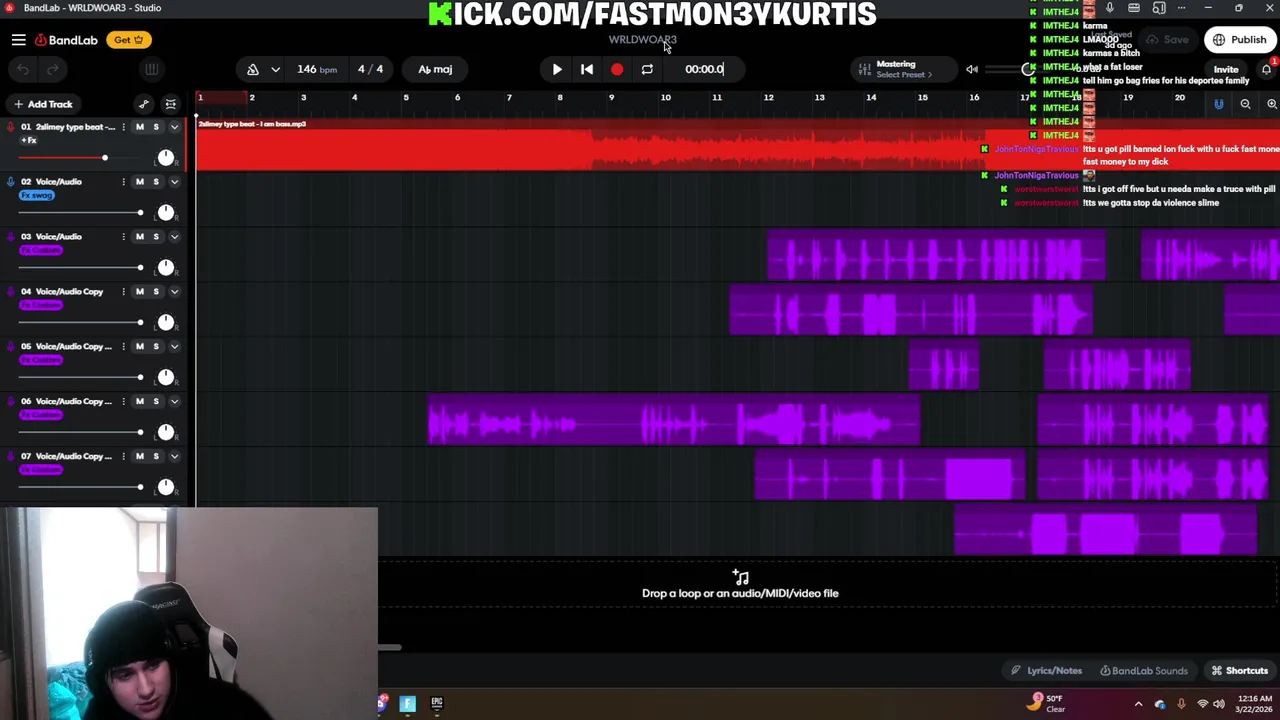
Task: Click the Publish button
Action: point(1240,40)
